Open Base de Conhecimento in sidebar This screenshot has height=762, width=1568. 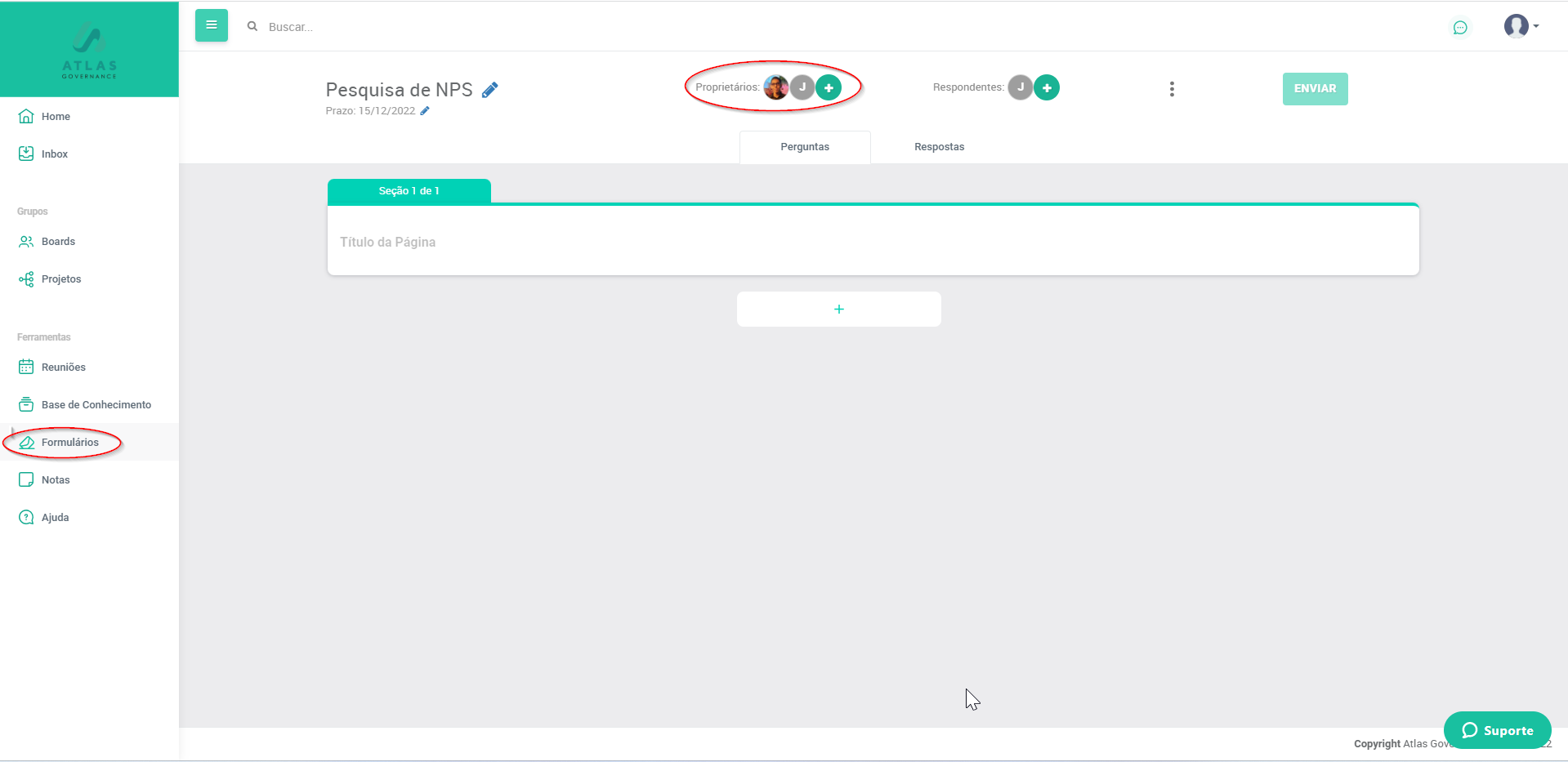96,405
